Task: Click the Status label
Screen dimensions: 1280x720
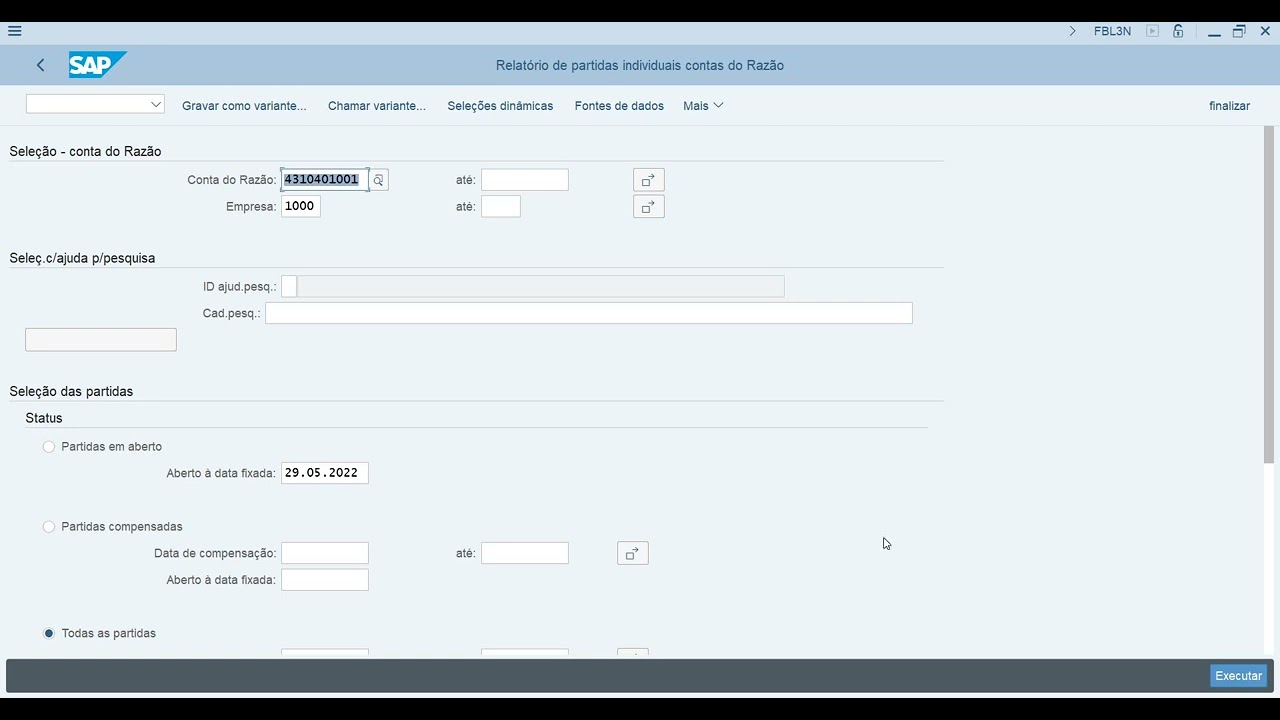Action: coord(44,418)
